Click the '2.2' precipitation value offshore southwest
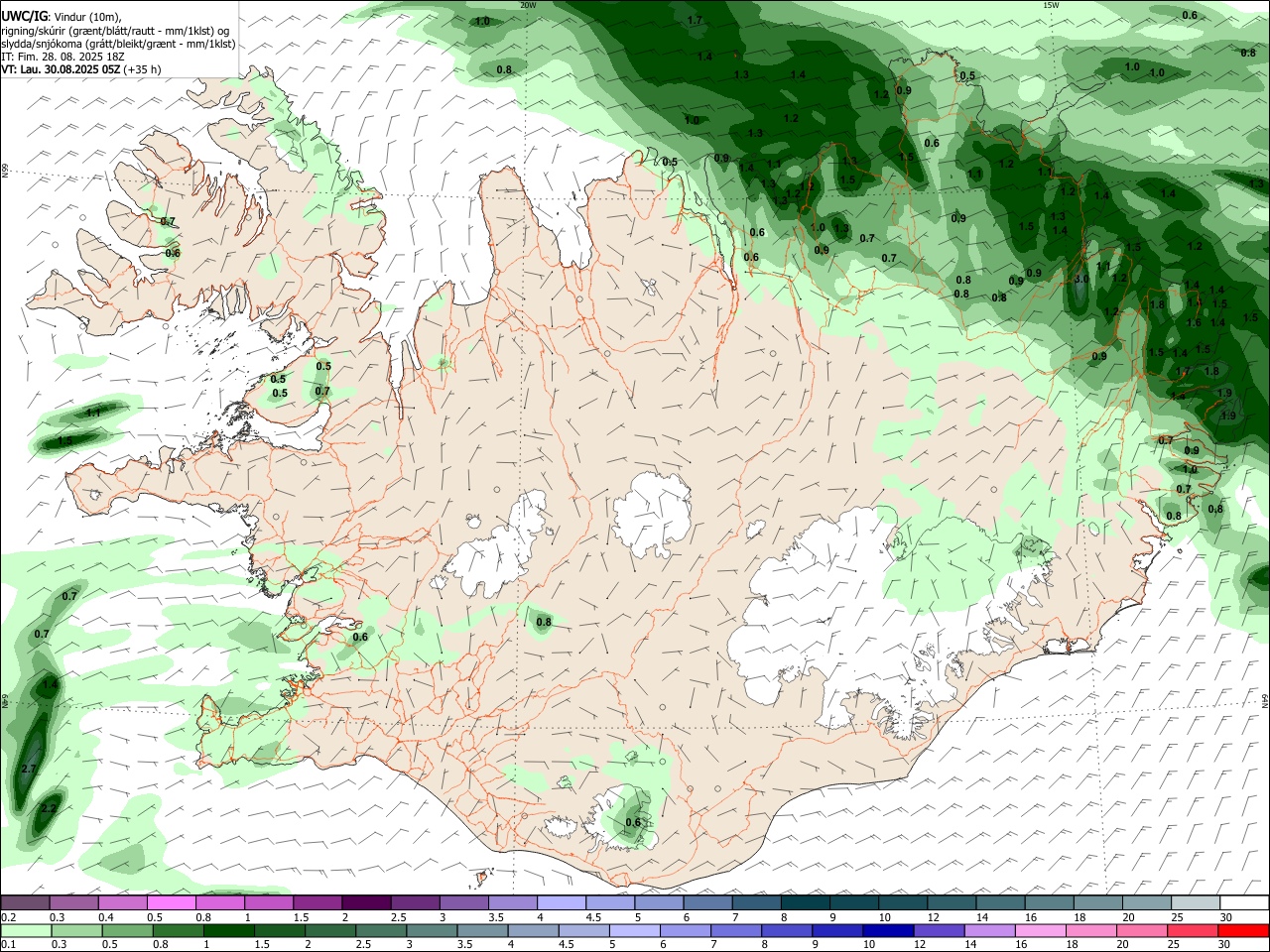This screenshot has width=1270, height=952. (48, 808)
